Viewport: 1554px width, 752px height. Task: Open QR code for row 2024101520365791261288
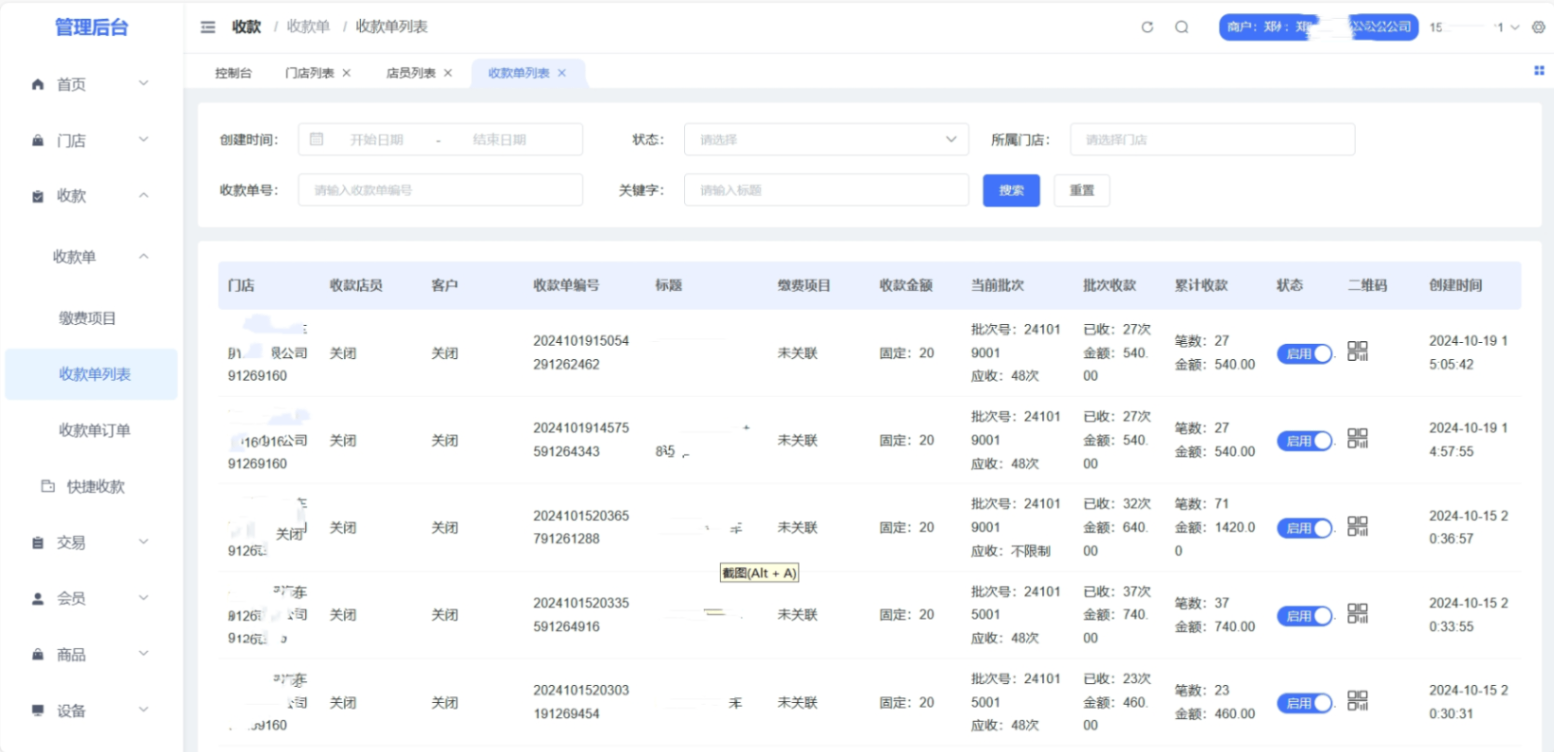(1357, 526)
